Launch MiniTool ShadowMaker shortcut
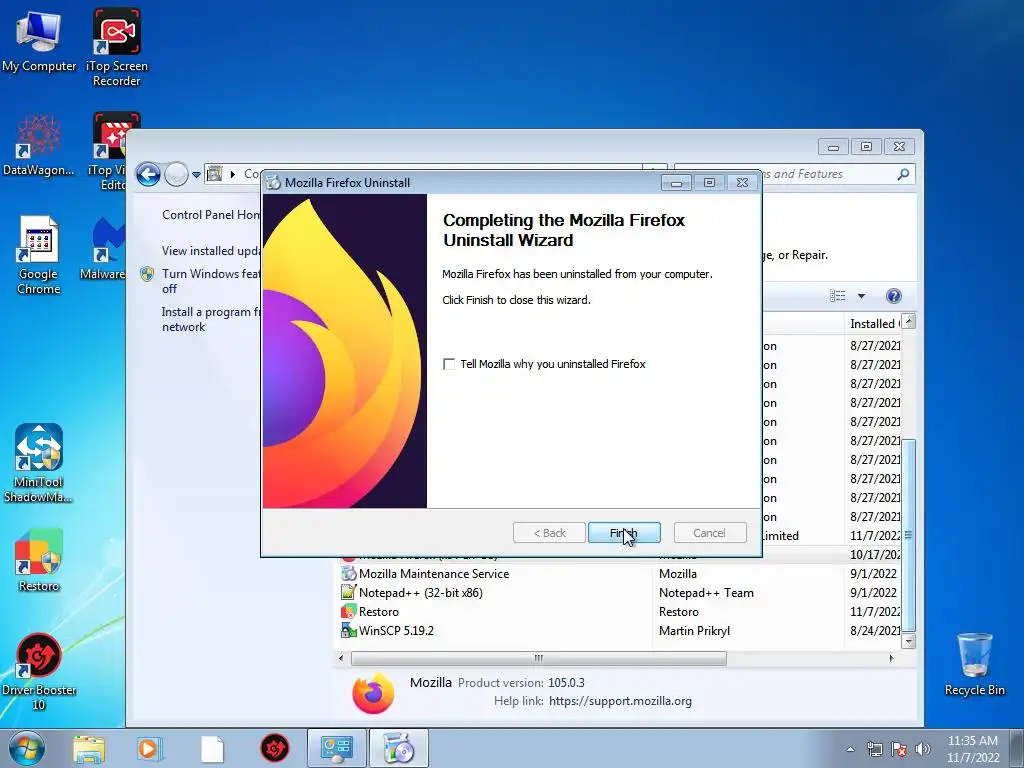Image resolution: width=1024 pixels, height=768 pixels. tap(39, 464)
